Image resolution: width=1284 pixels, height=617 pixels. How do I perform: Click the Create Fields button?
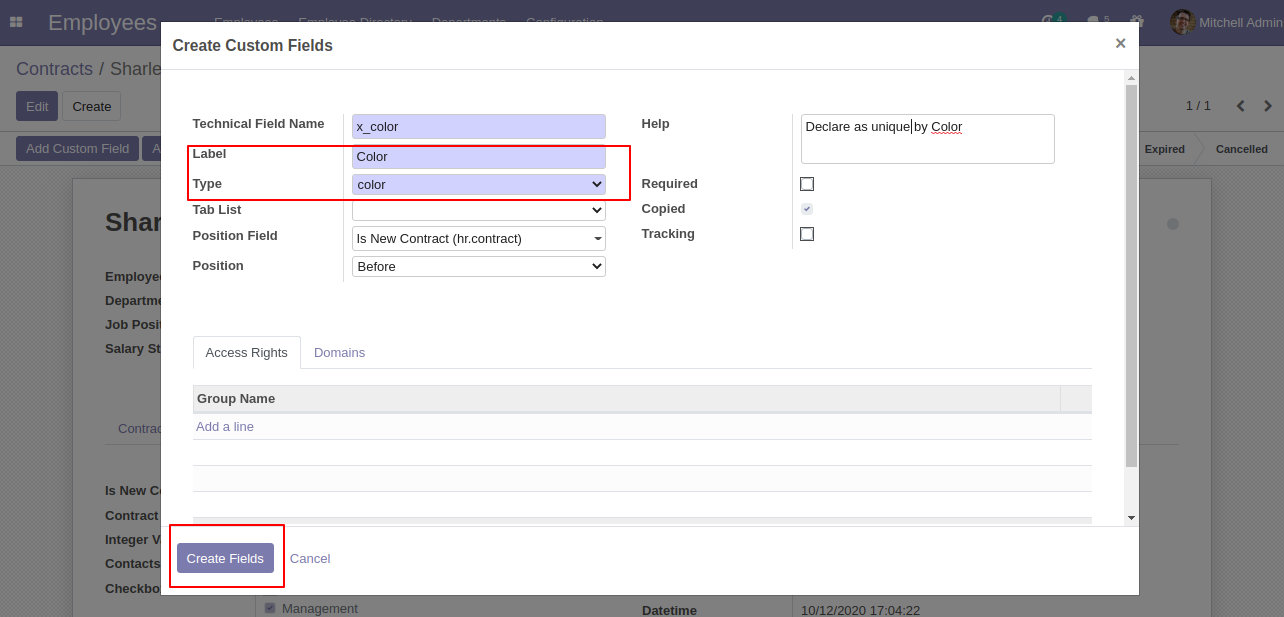point(225,558)
